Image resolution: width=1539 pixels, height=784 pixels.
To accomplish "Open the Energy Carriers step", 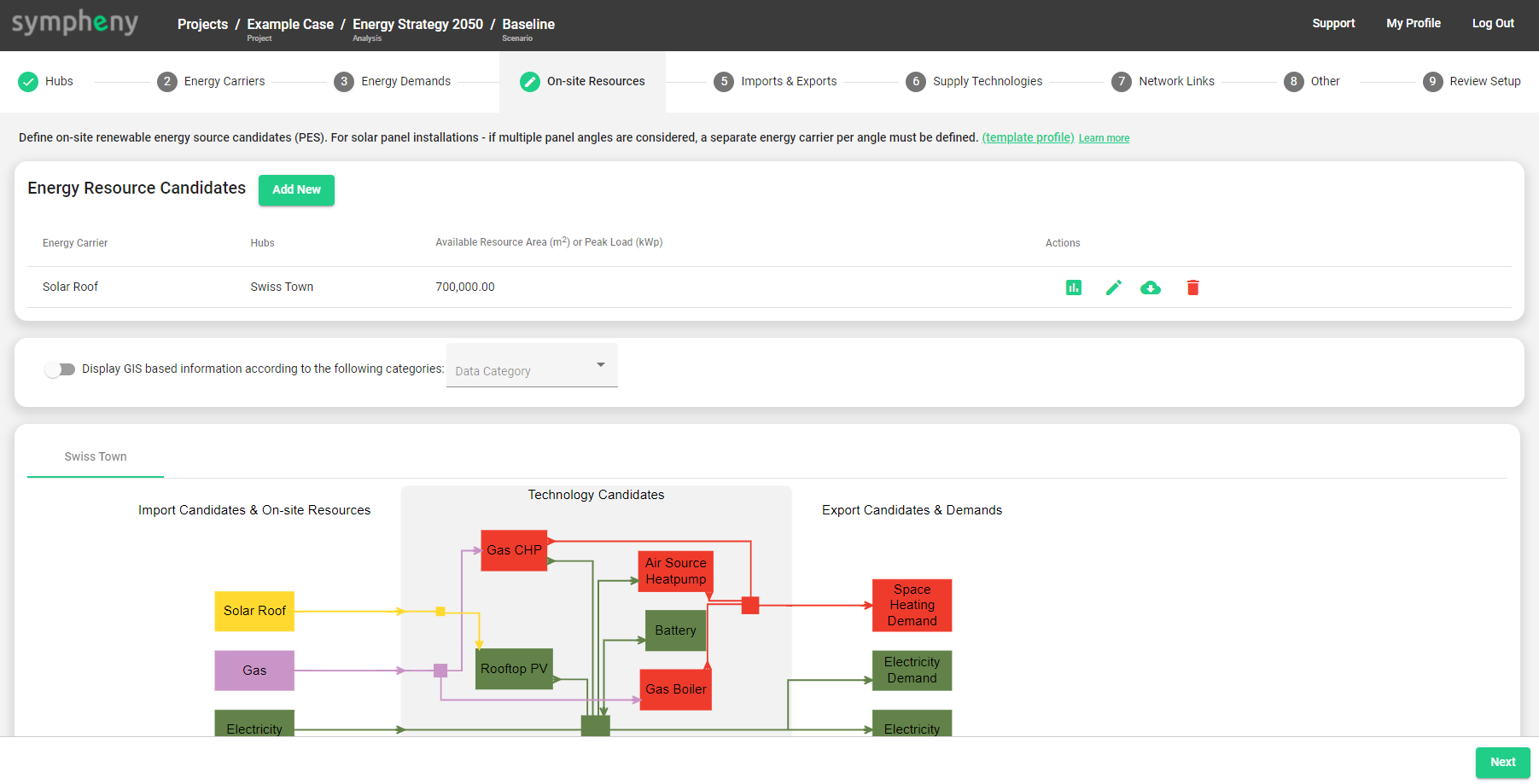I will 224,81.
